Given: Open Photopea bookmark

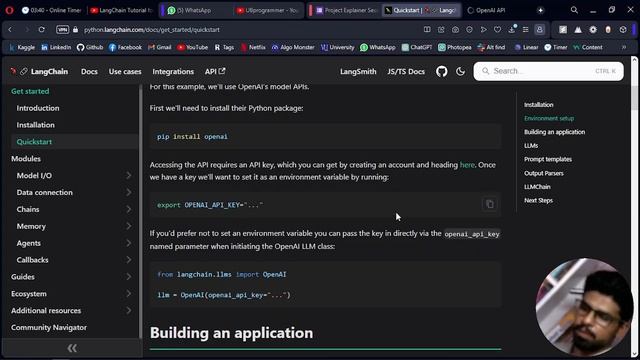Looking at the screenshot, I should pyautogui.click(x=455, y=47).
